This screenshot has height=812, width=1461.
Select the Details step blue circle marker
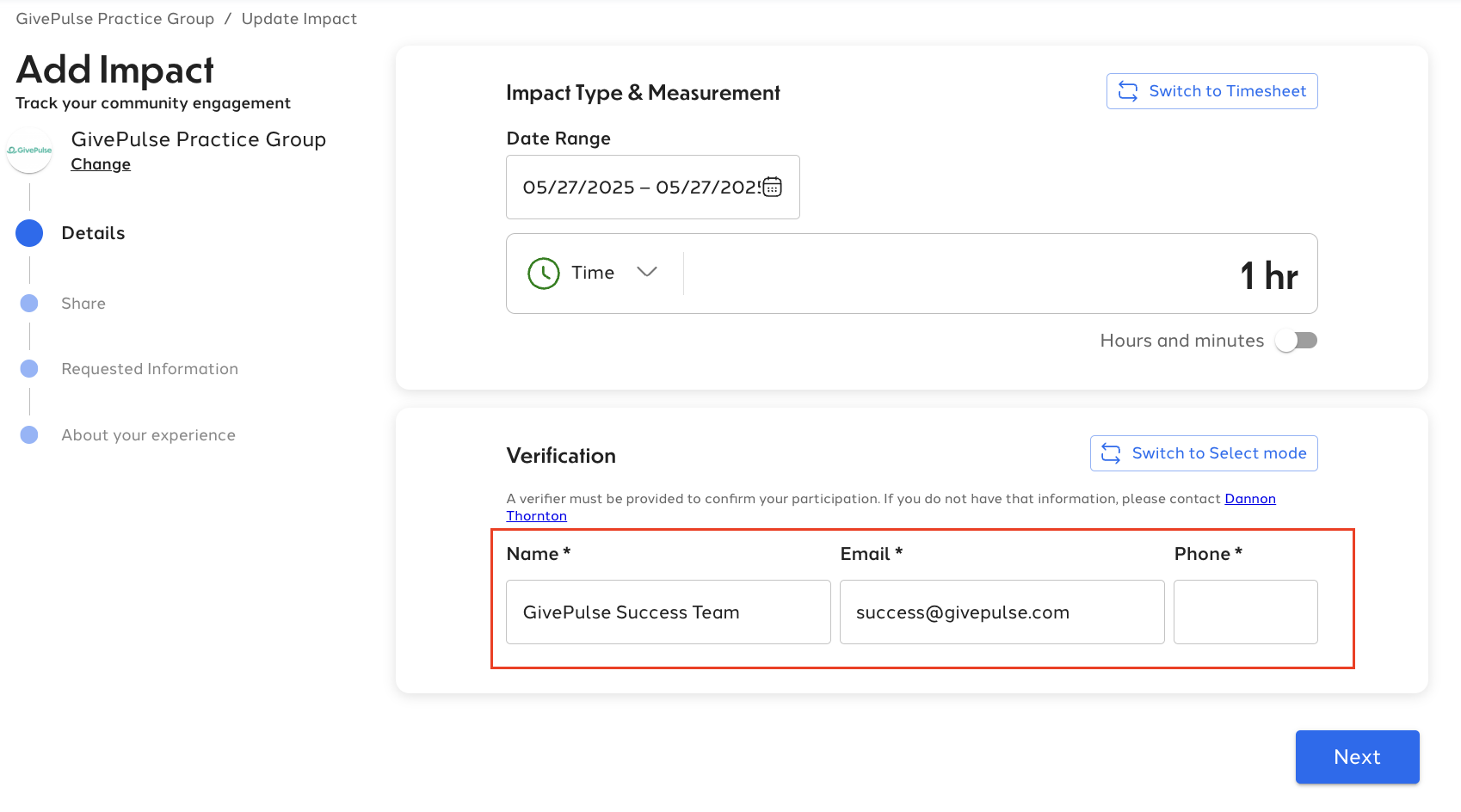coord(29,233)
